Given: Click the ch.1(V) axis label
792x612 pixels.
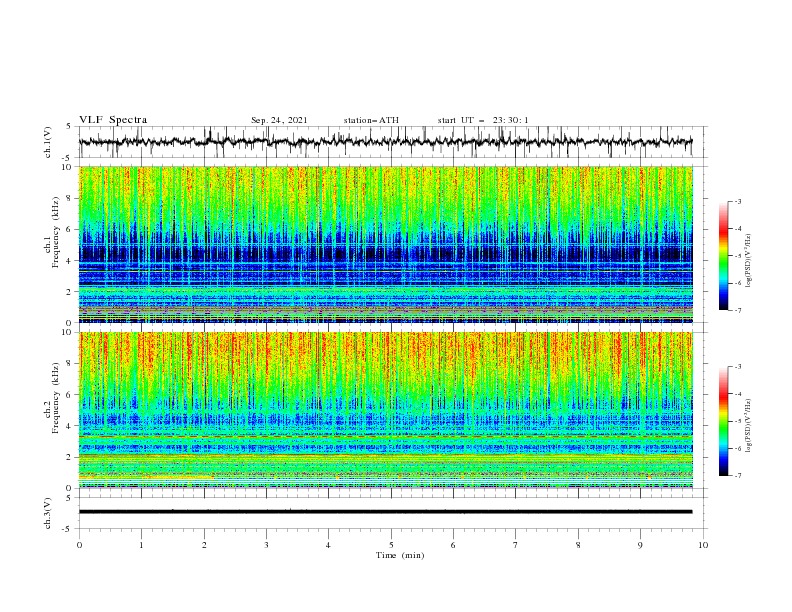Looking at the screenshot, I should [48, 142].
